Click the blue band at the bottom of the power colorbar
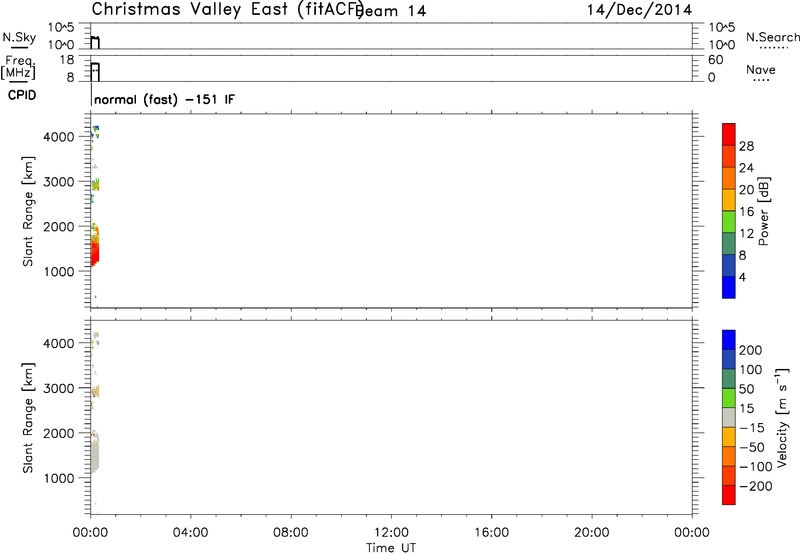This screenshot has height=554, width=800. point(729,287)
